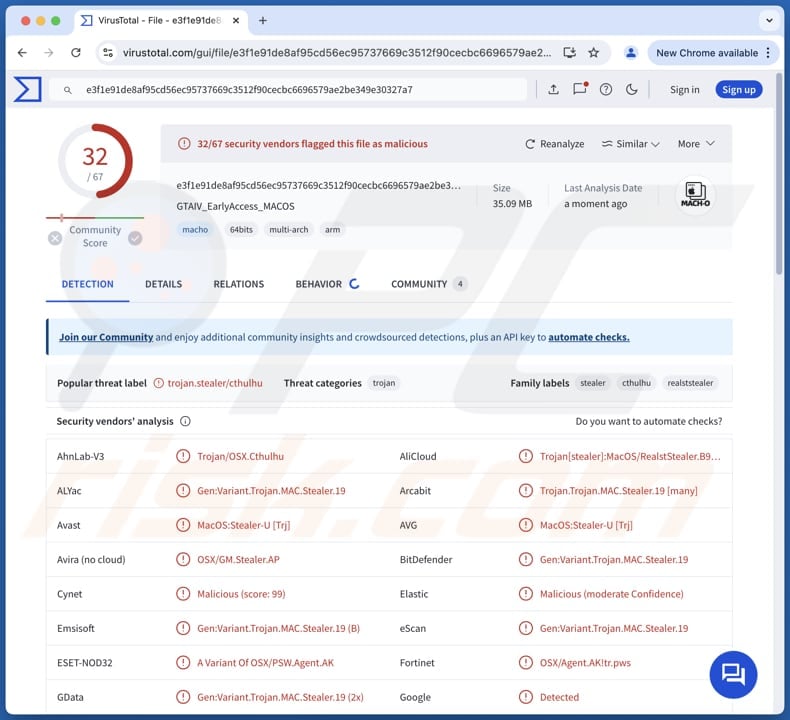Click the upload file icon
The width and height of the screenshot is (790, 720).
[x=553, y=90]
